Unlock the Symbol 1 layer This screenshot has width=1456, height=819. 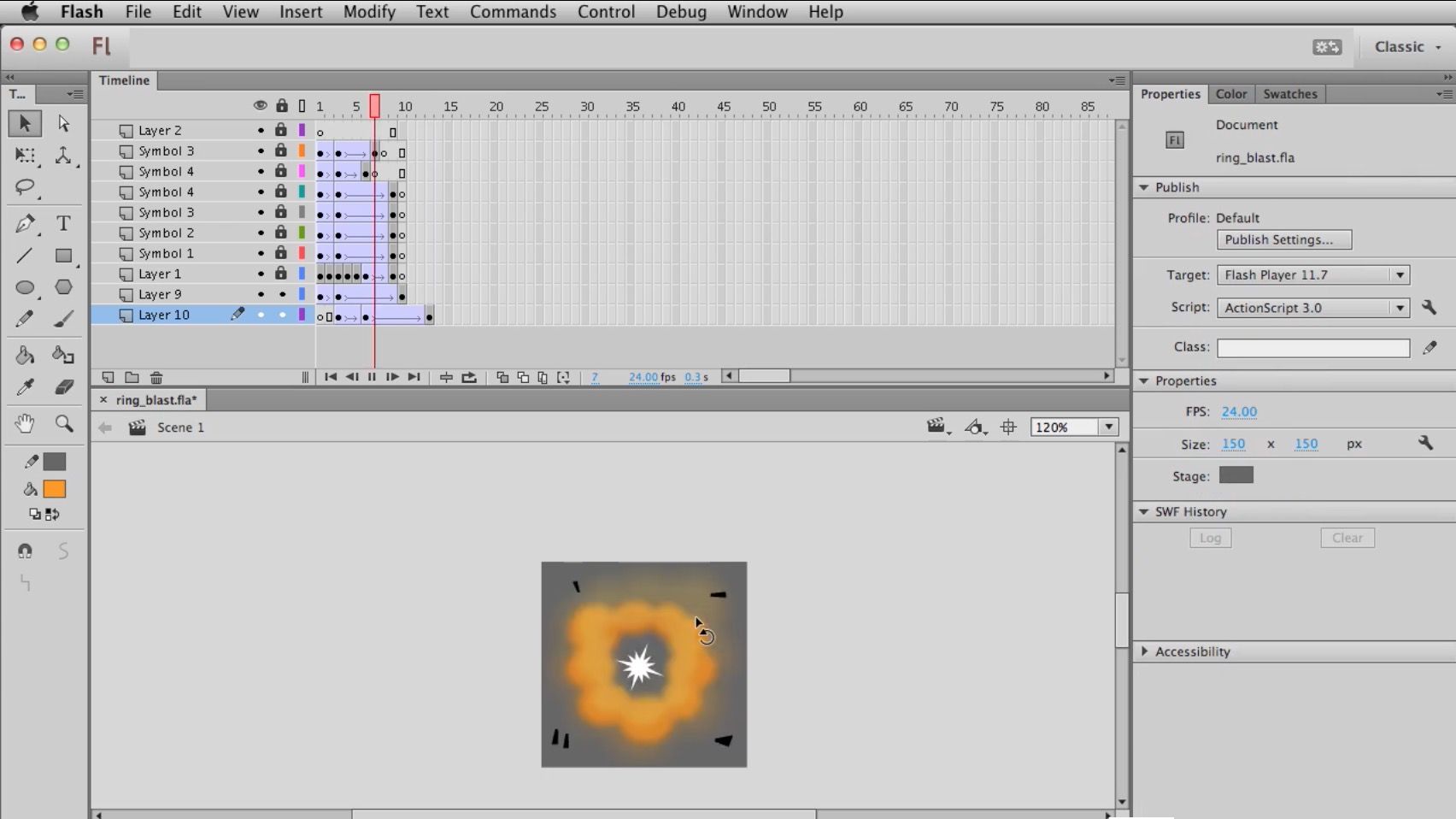tap(281, 253)
